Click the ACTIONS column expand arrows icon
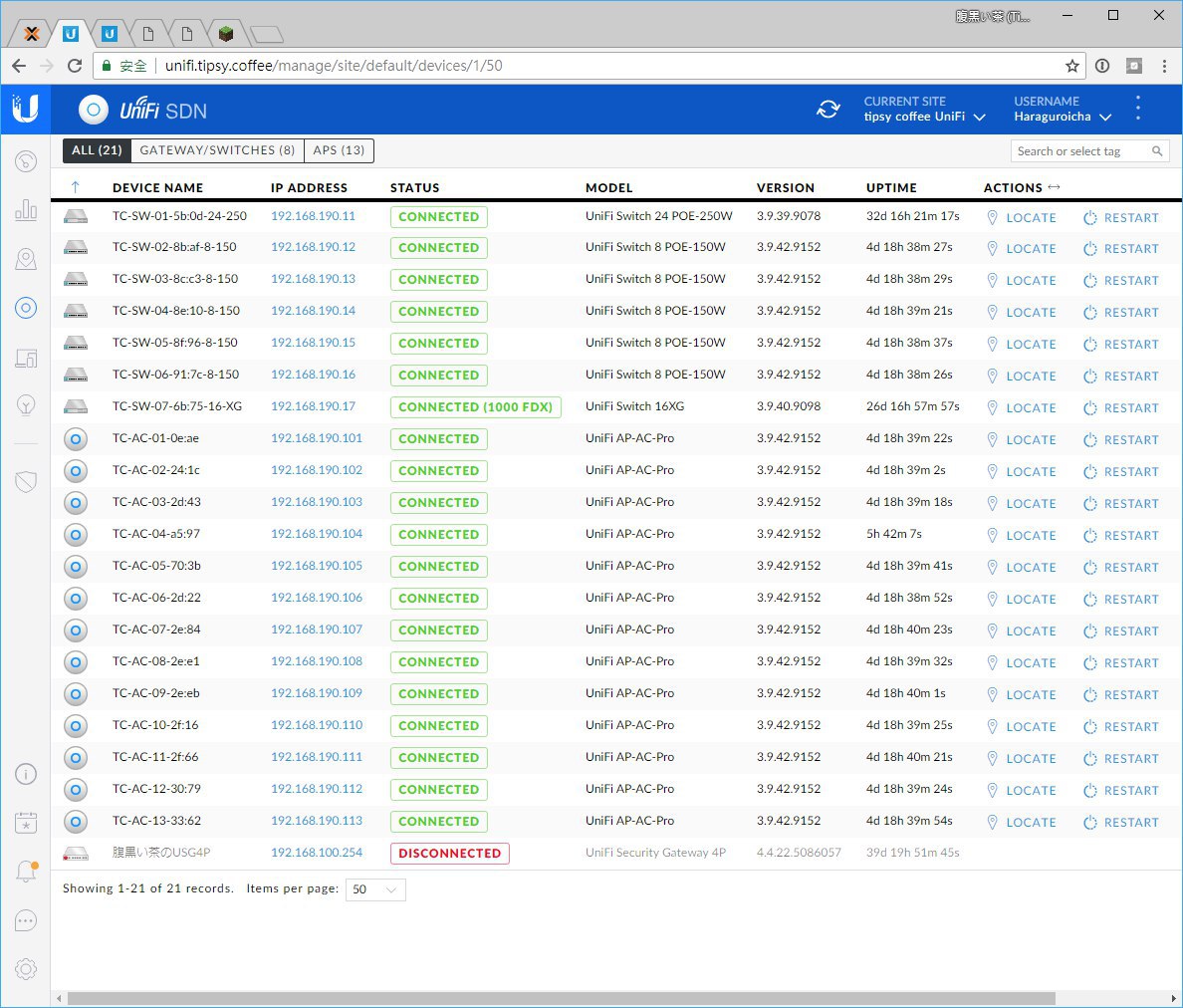The image size is (1183, 1008). coord(1054,187)
